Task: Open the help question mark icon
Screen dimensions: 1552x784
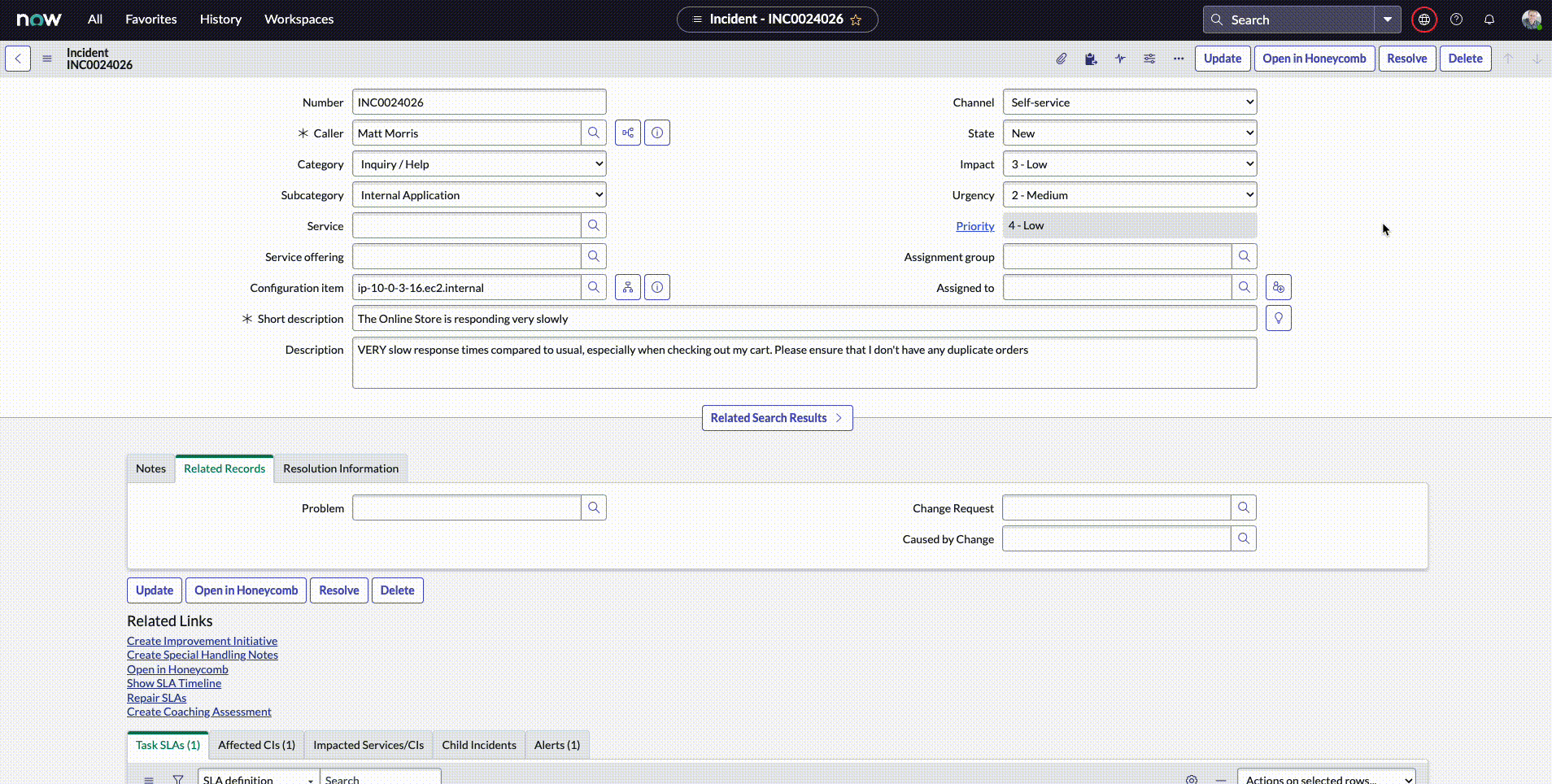Action: (x=1456, y=20)
